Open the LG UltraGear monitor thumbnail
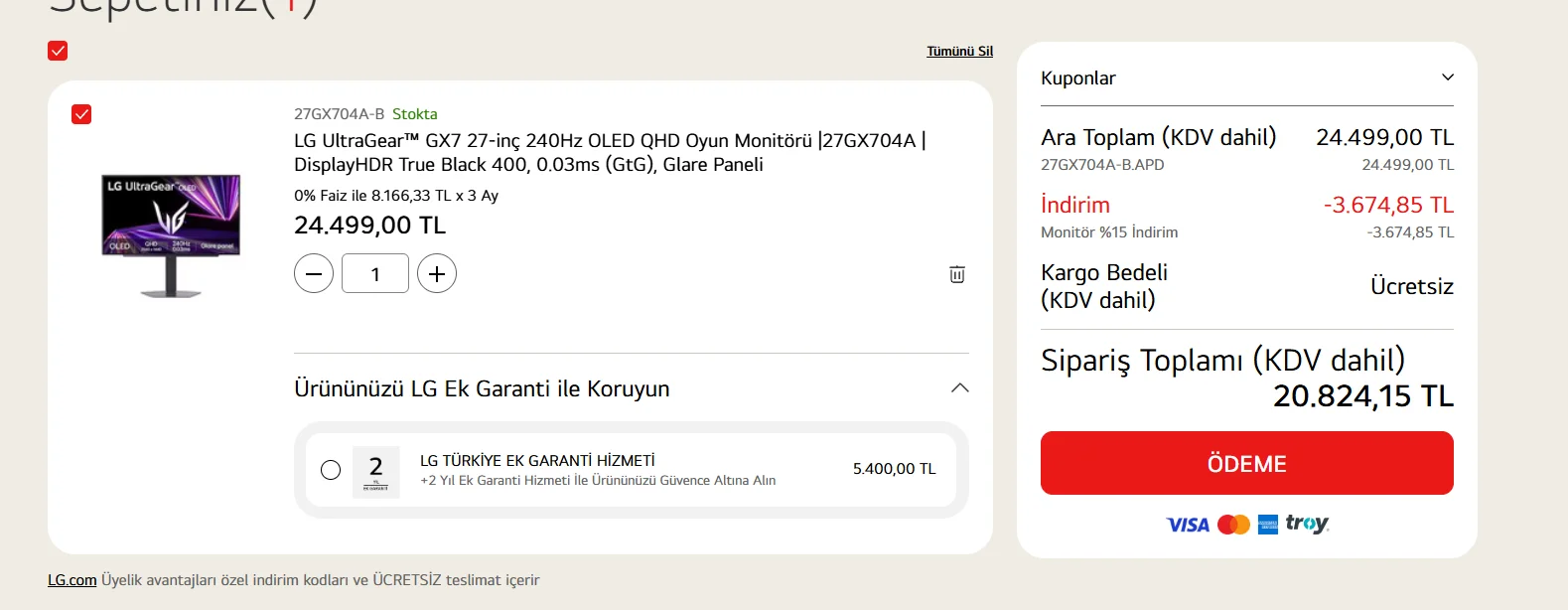Viewport: 1568px width, 610px height. point(171,235)
